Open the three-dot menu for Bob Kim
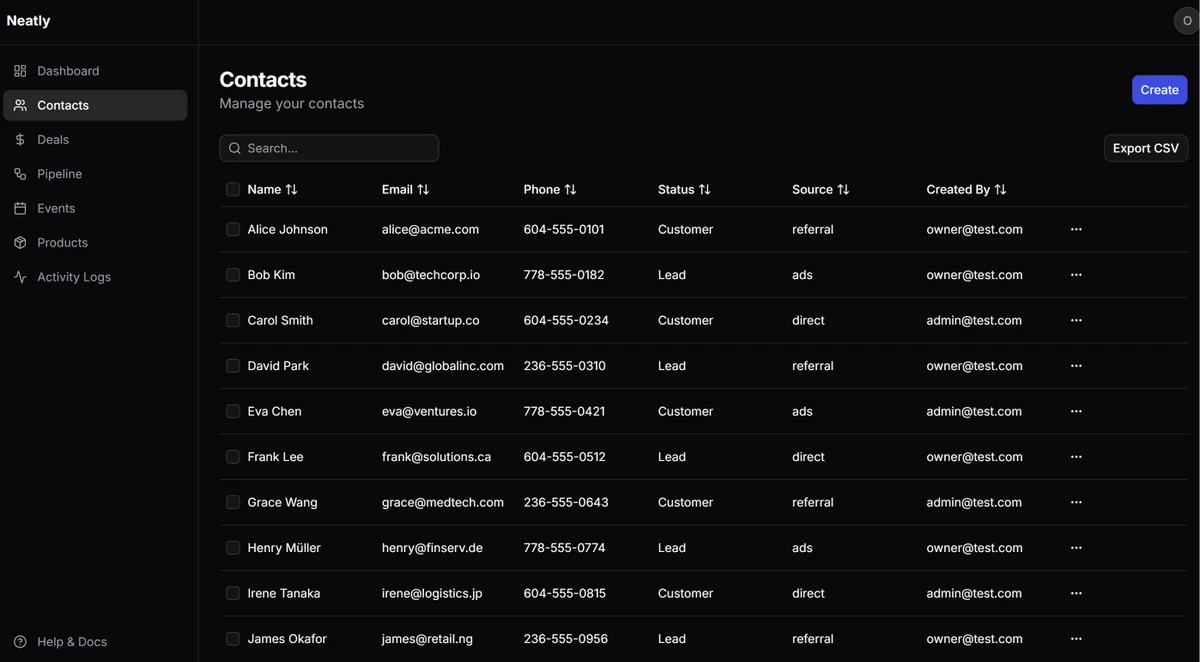Image resolution: width=1200 pixels, height=662 pixels. (x=1076, y=275)
